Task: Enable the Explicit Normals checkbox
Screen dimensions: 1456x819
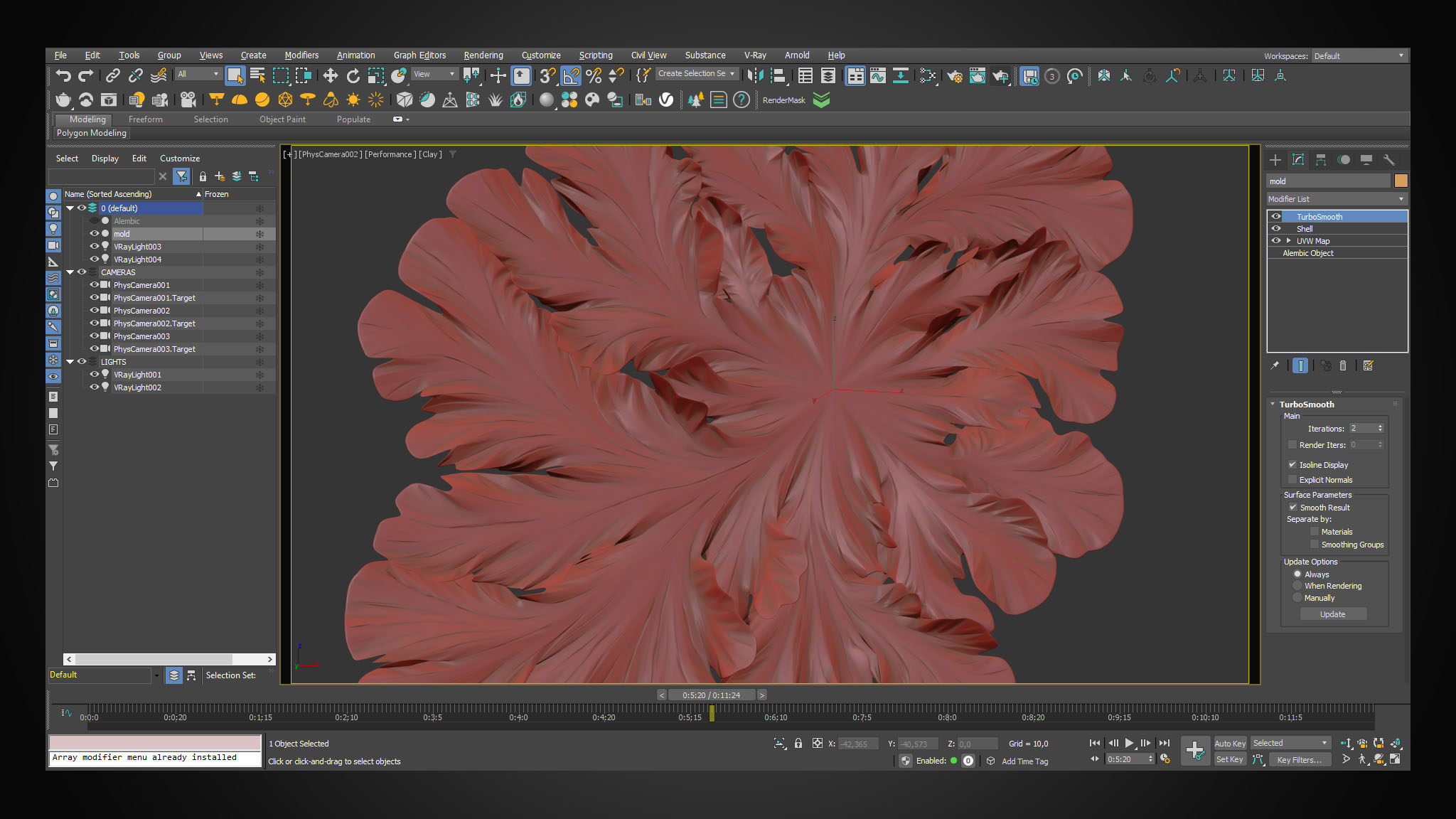Action: coord(1292,480)
